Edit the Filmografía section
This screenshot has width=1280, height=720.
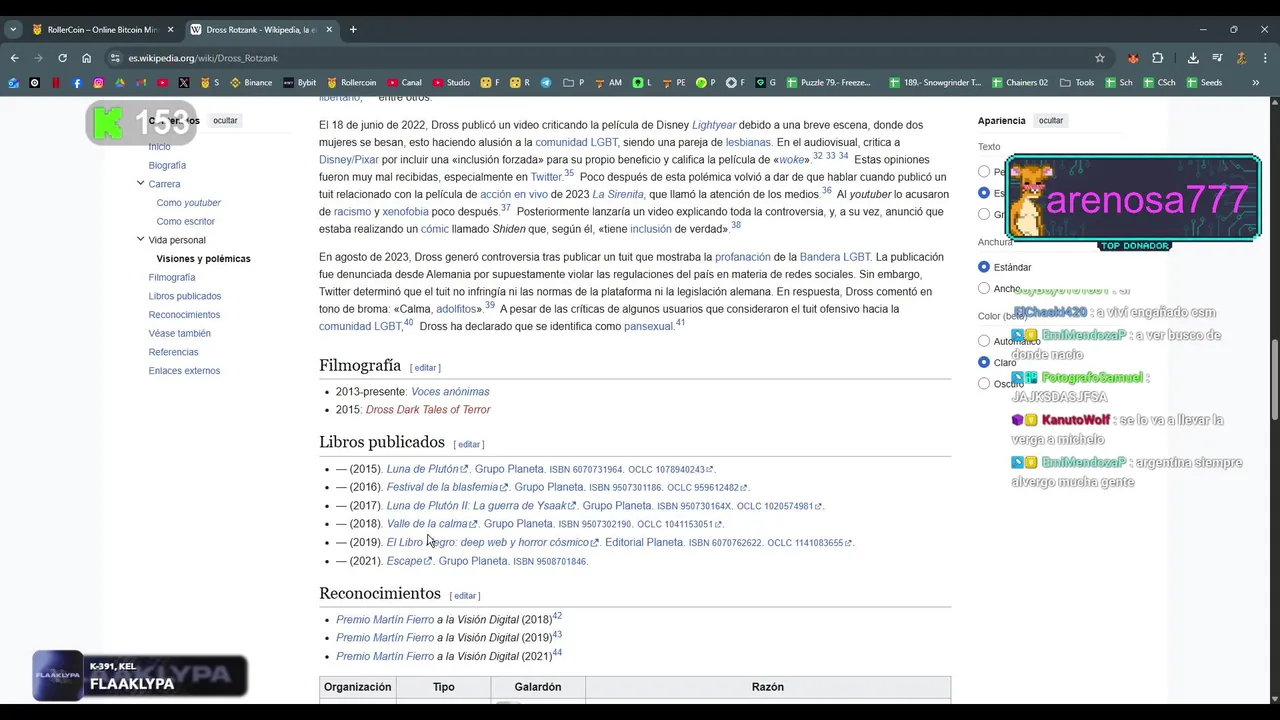click(x=425, y=368)
